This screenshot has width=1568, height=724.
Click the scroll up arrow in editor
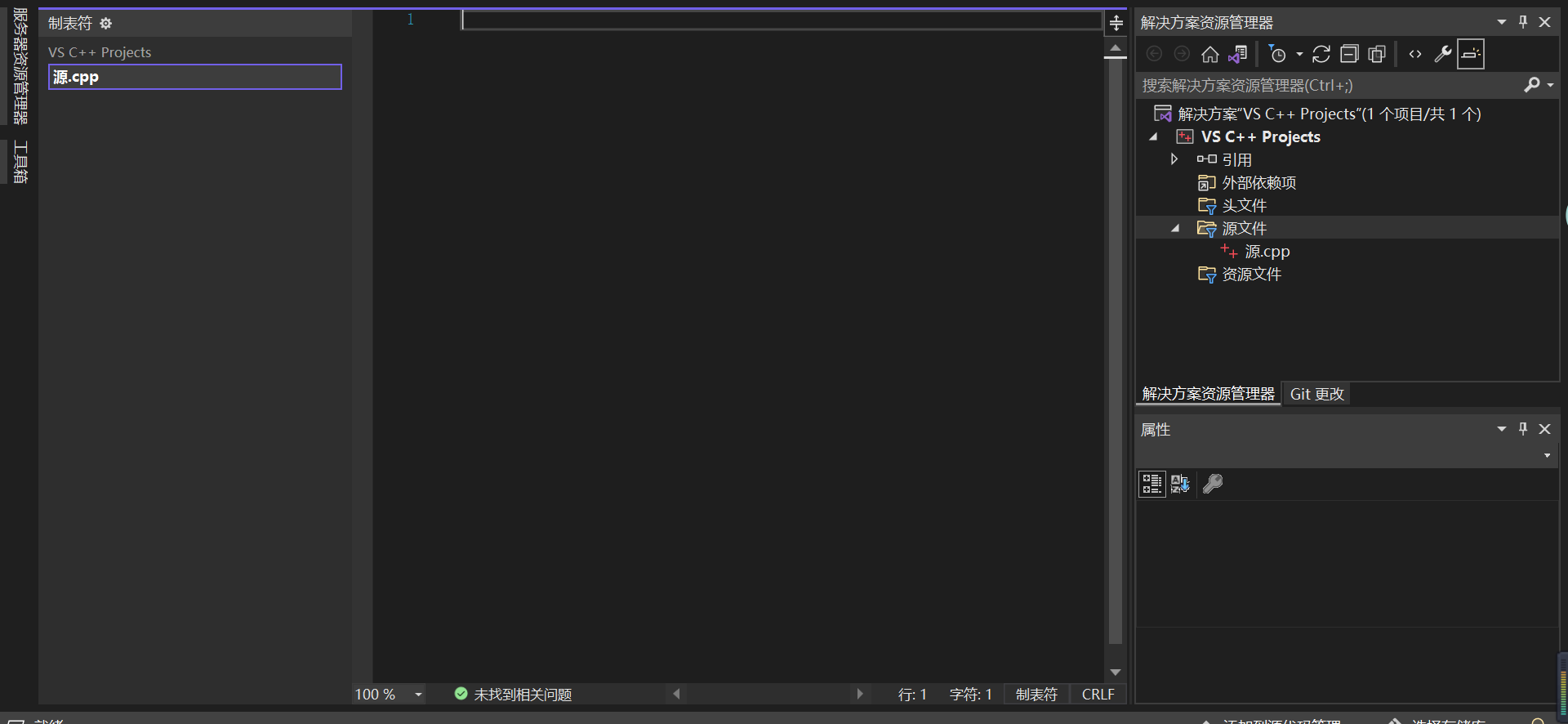[1116, 49]
